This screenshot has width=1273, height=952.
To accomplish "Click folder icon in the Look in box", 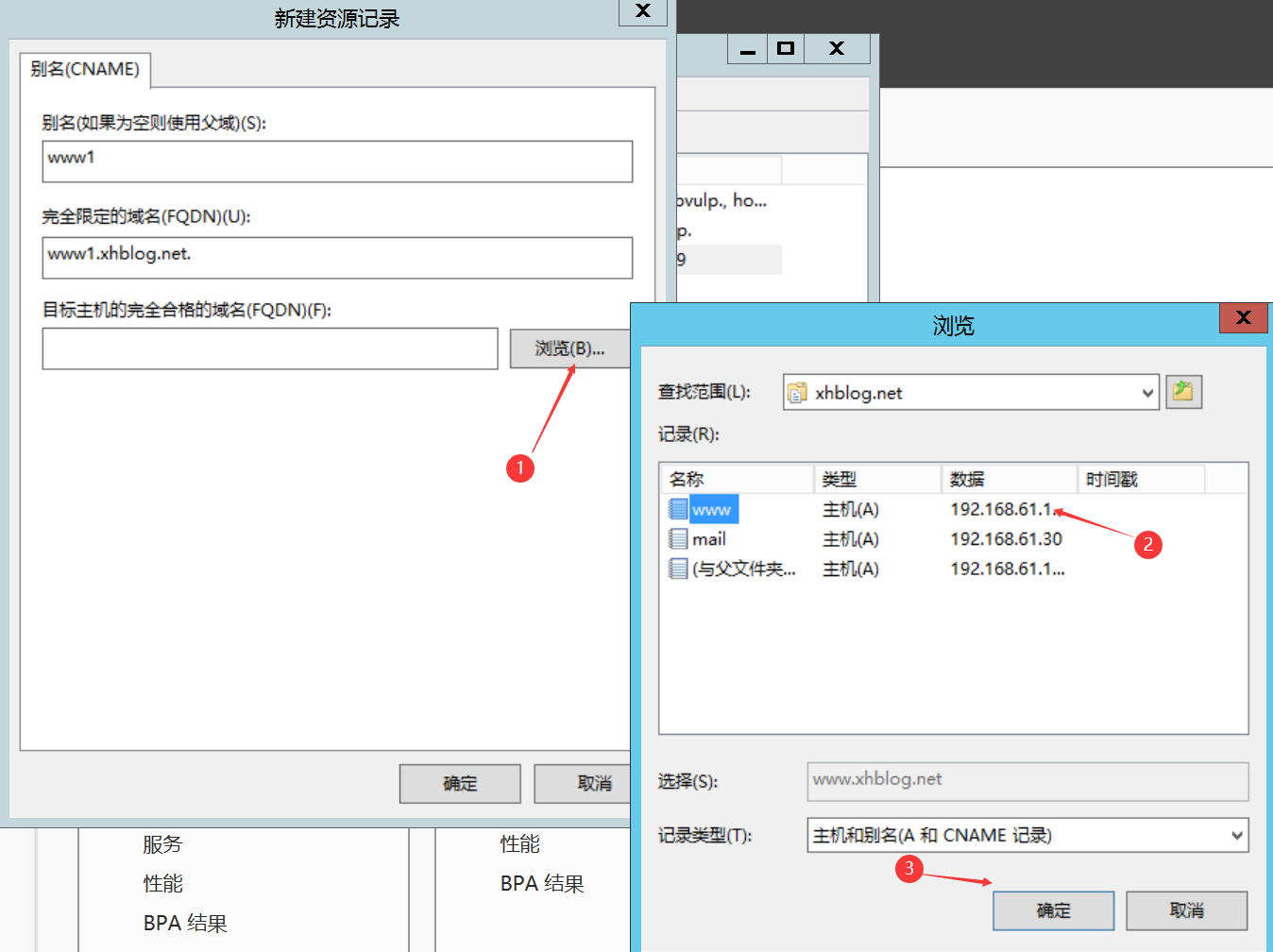I will pos(798,392).
